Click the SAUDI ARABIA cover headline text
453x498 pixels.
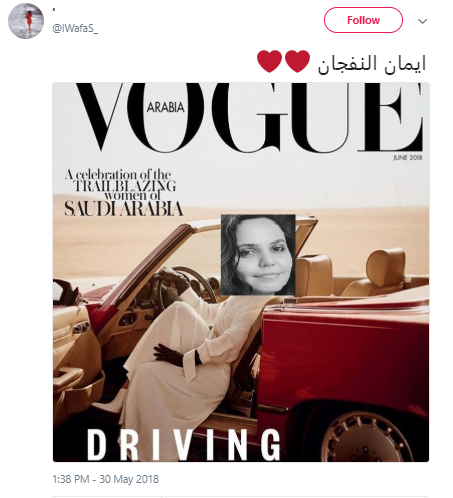point(124,209)
